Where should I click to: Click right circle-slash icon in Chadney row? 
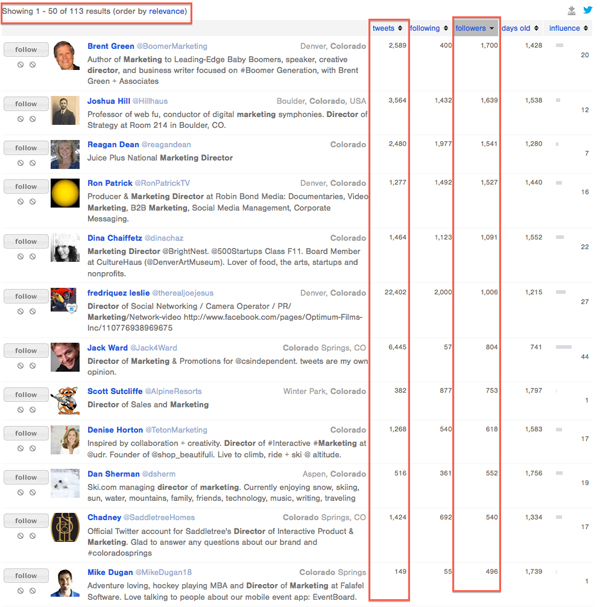click(33, 536)
